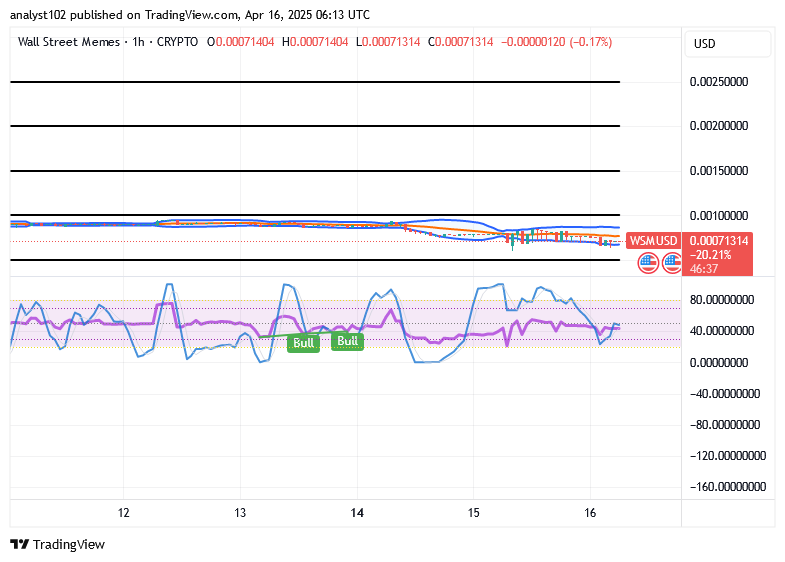Click the 40.00000000 oscillator axis label
Screen dimensions: 785x562
tap(722, 331)
